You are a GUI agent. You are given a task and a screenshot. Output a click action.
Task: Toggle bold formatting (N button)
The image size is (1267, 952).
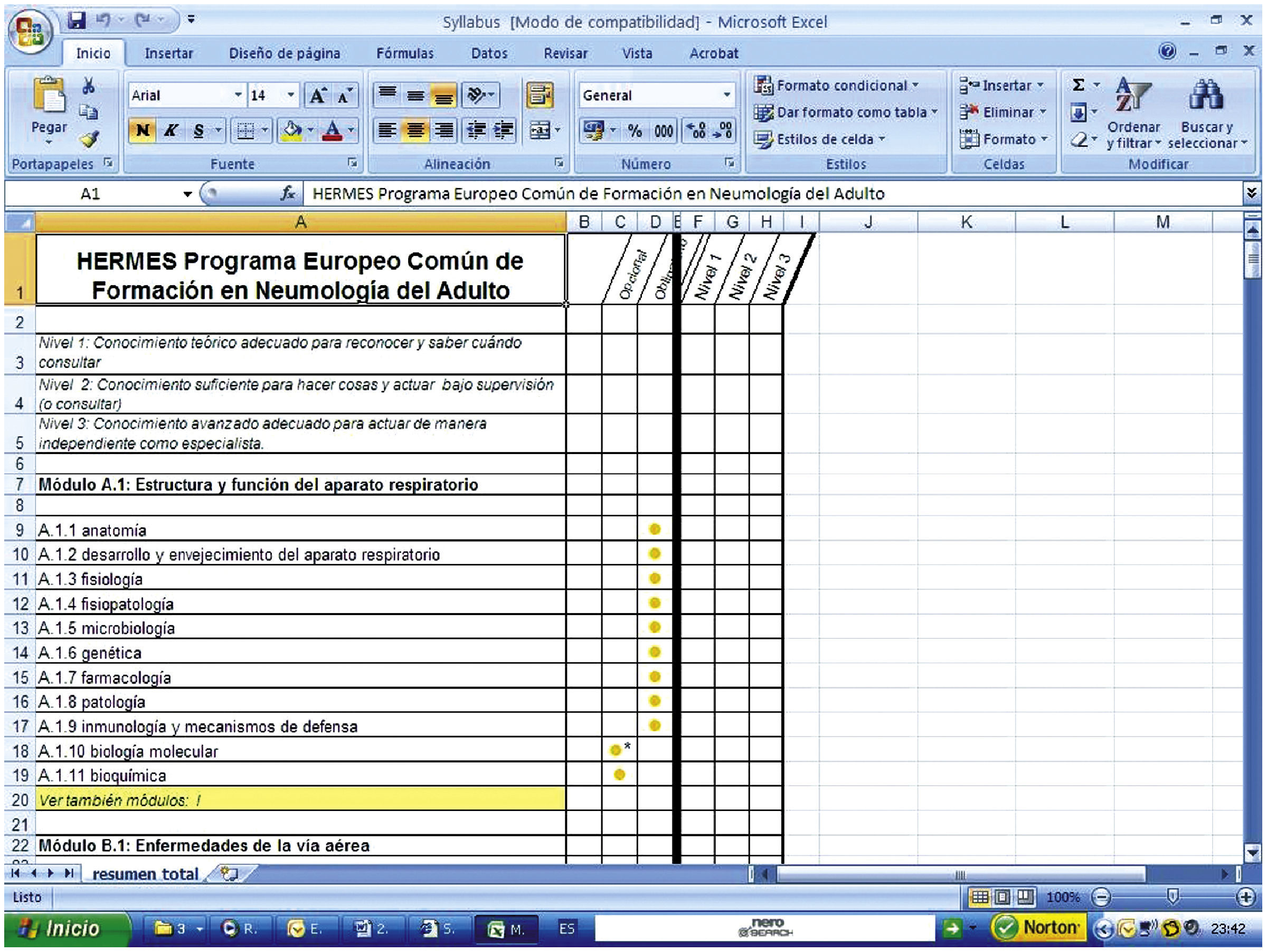[x=142, y=131]
